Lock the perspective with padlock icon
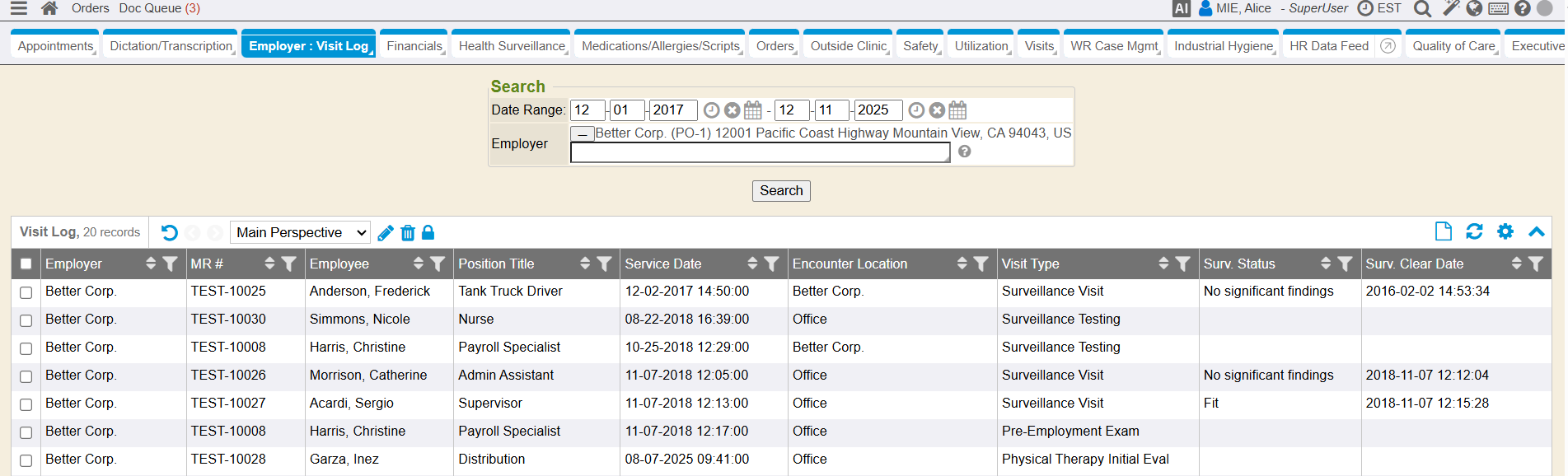1568x476 pixels. pyautogui.click(x=428, y=233)
